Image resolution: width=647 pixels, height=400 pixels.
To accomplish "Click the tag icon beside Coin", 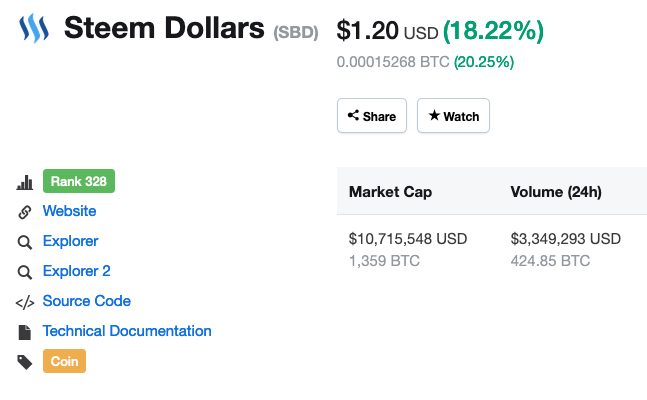I will pyautogui.click(x=25, y=362).
